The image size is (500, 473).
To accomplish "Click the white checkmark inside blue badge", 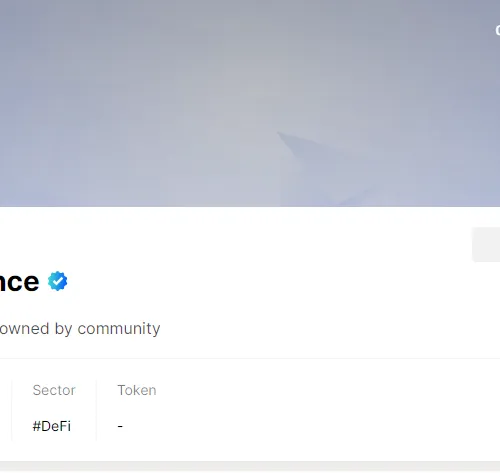I will pyautogui.click(x=58, y=281).
